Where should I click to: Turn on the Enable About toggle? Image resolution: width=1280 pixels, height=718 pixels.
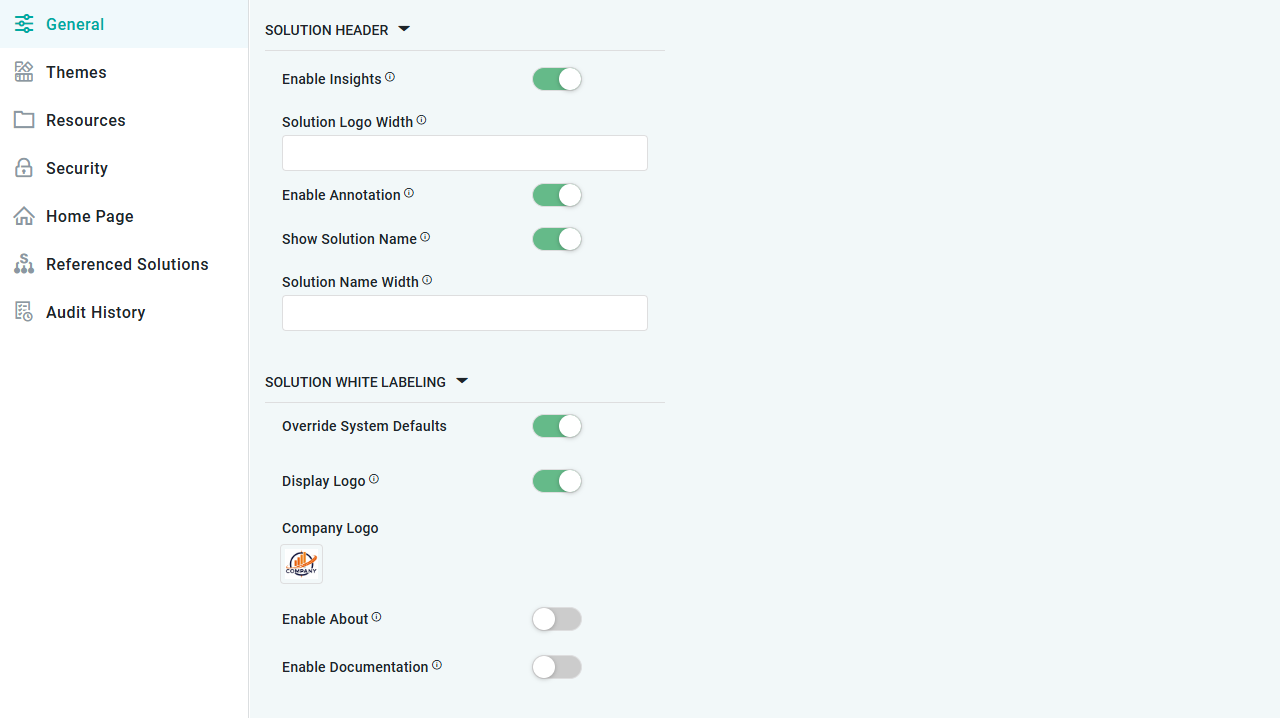[x=557, y=619]
